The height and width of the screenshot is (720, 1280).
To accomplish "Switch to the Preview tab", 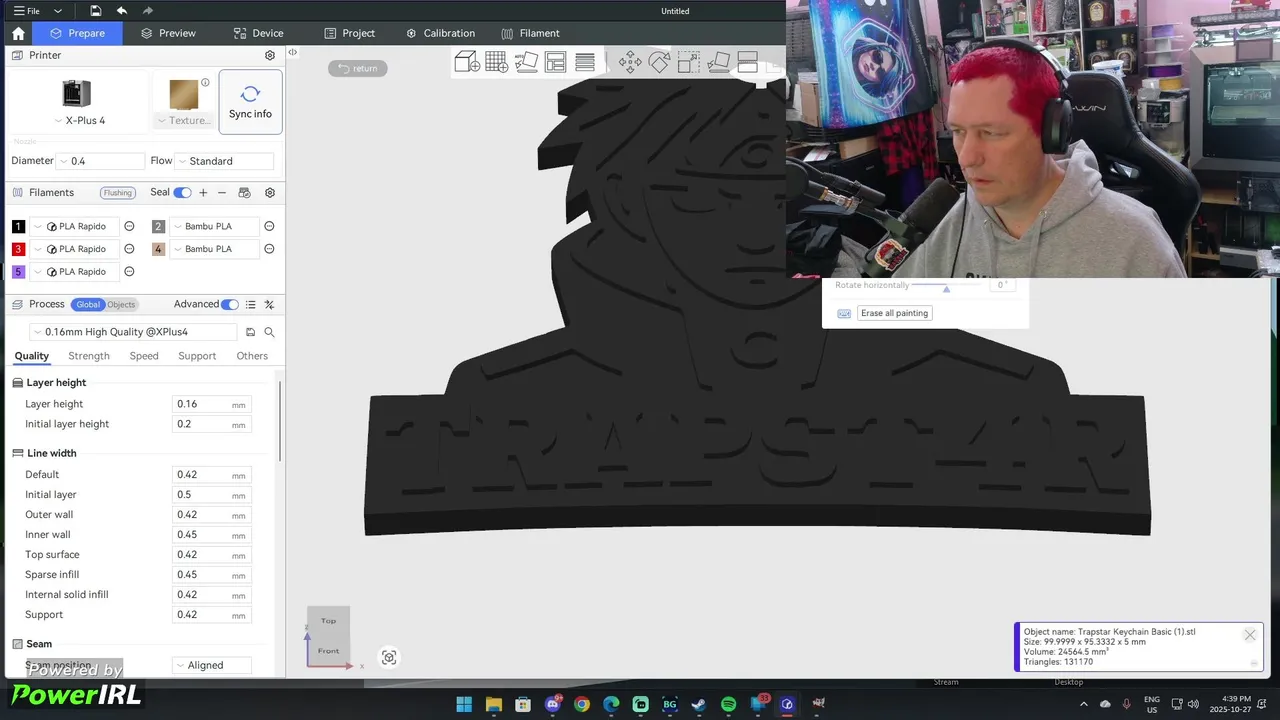I will pos(168,33).
